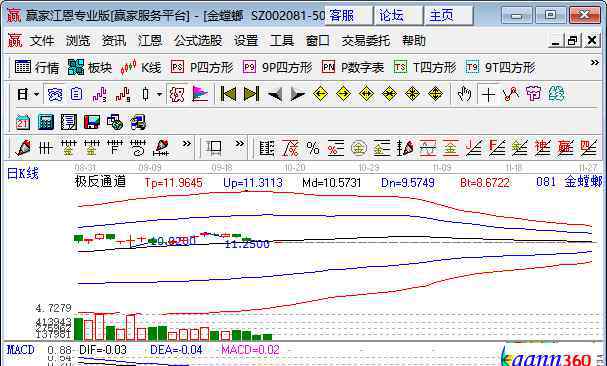The image size is (607, 366).
Task: Jump to first bar with skip-back icon
Action: [x=228, y=94]
